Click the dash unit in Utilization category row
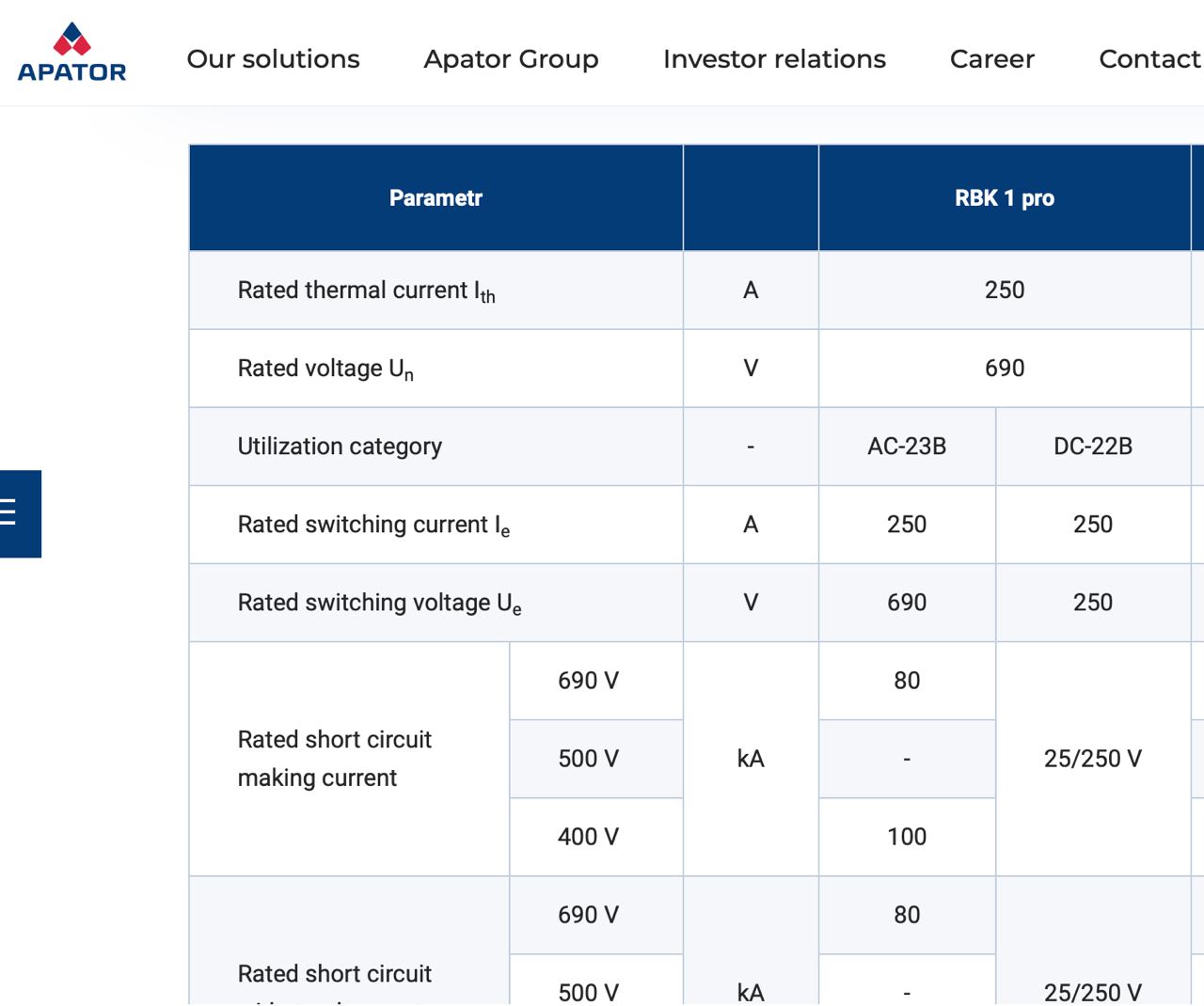 [x=751, y=447]
